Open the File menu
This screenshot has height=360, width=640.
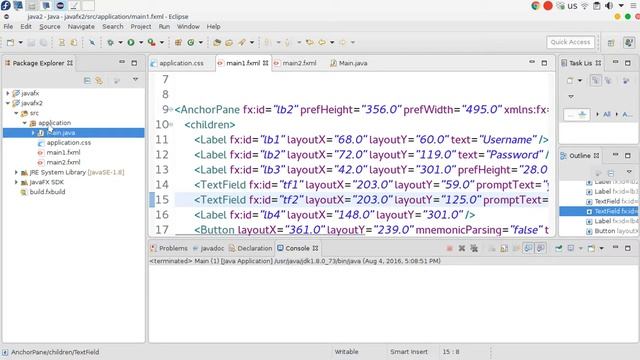pyautogui.click(x=8, y=27)
